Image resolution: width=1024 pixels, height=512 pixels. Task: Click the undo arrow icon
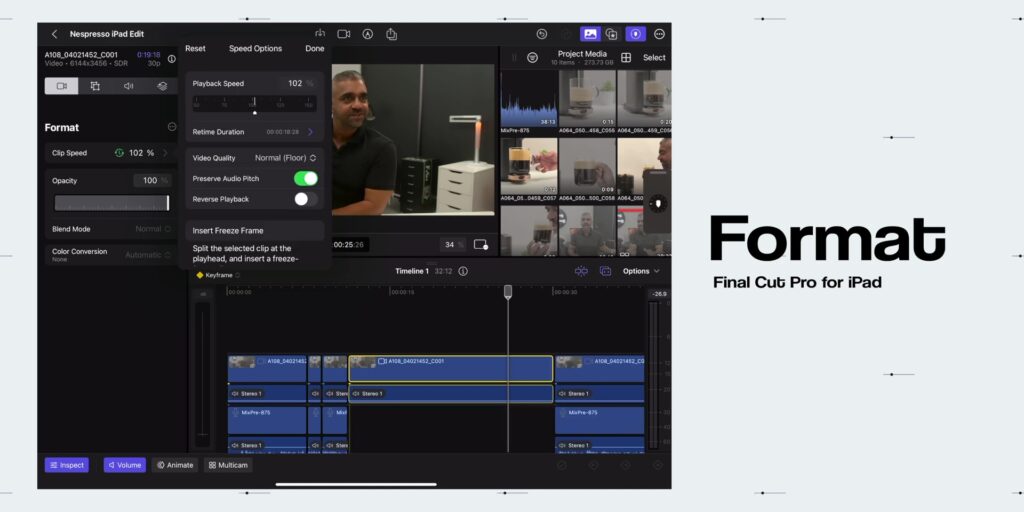pyautogui.click(x=541, y=34)
